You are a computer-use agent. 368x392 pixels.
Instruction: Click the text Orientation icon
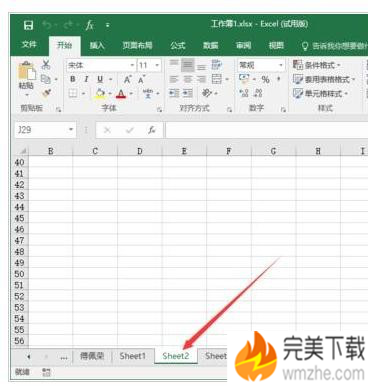pos(207,93)
